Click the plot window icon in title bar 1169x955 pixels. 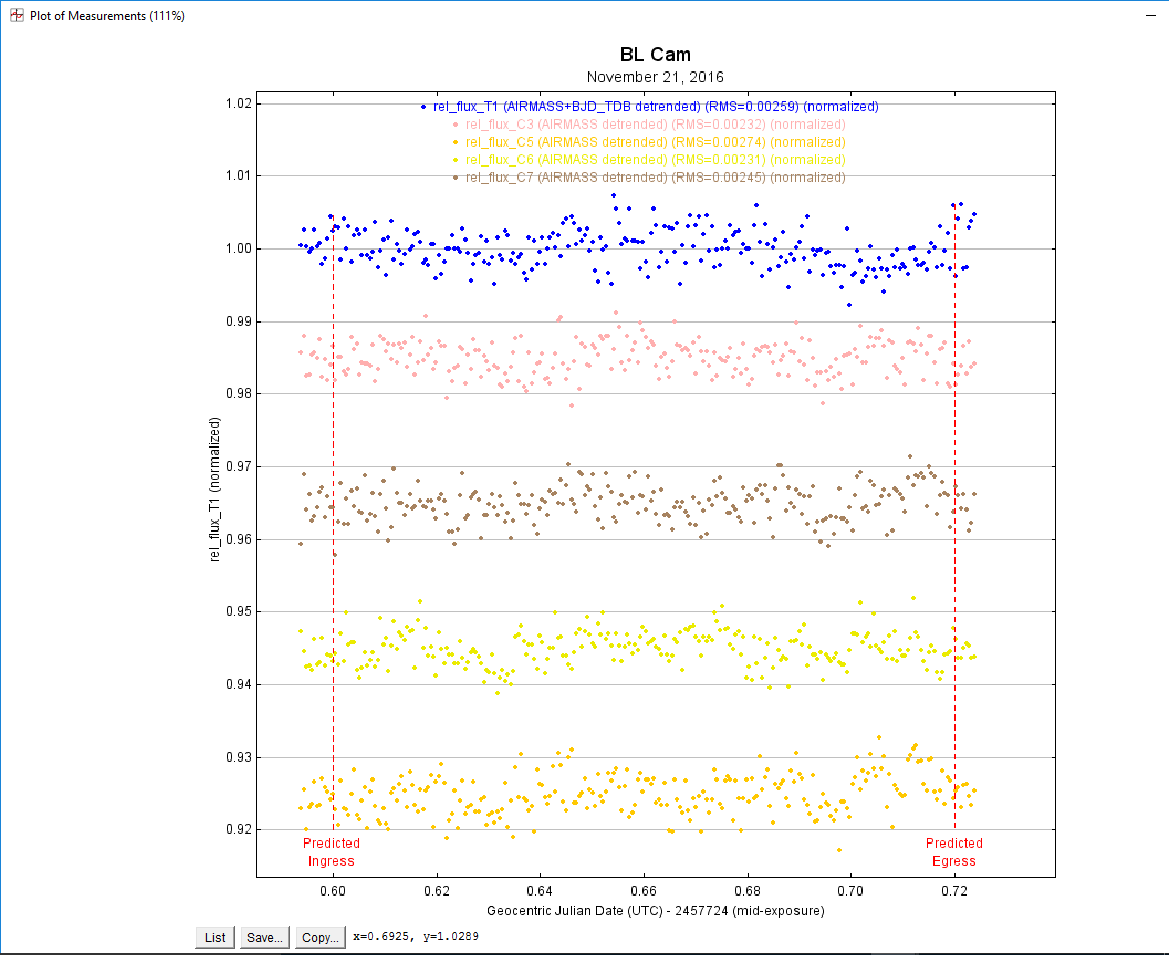[16, 17]
